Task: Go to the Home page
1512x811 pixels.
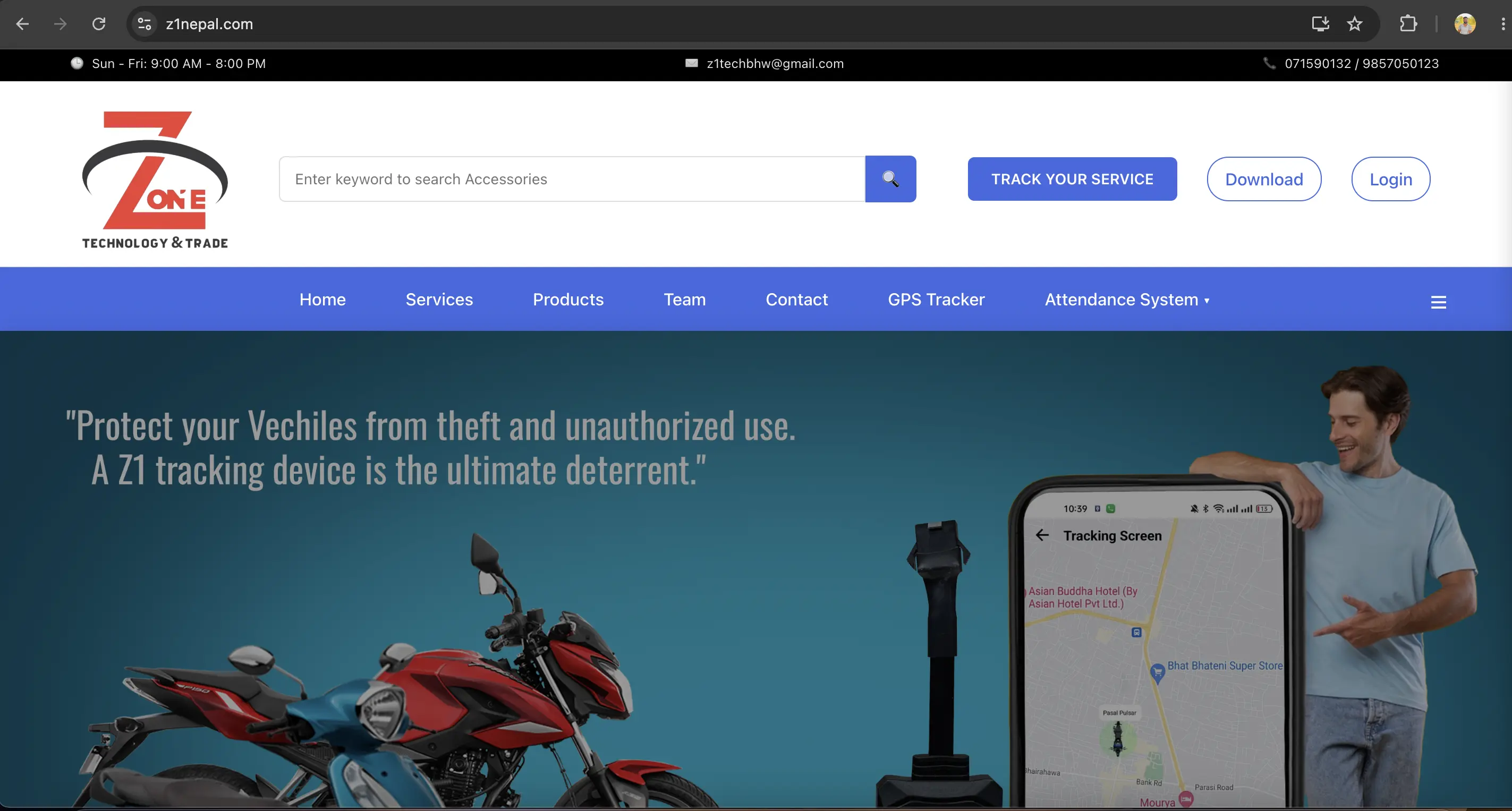Action: pos(322,300)
